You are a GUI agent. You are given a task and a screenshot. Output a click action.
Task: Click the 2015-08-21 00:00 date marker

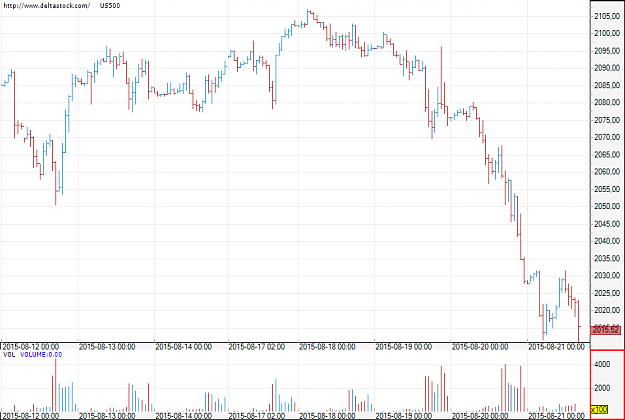(556, 347)
